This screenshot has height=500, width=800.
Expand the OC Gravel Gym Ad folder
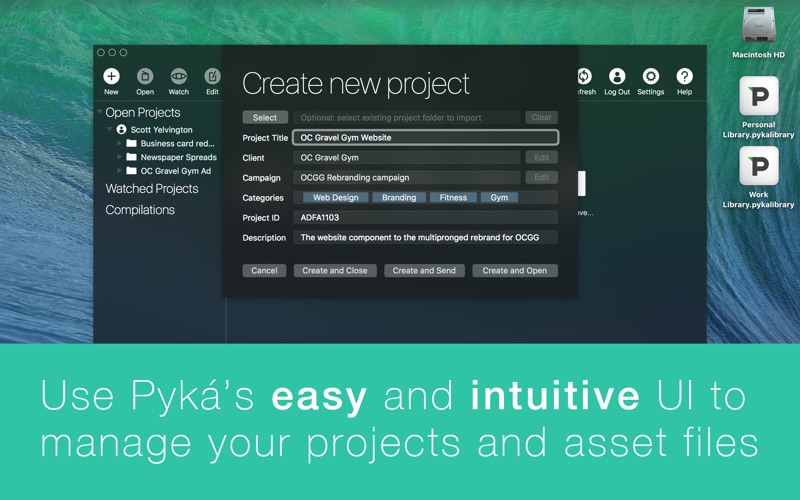coord(119,171)
